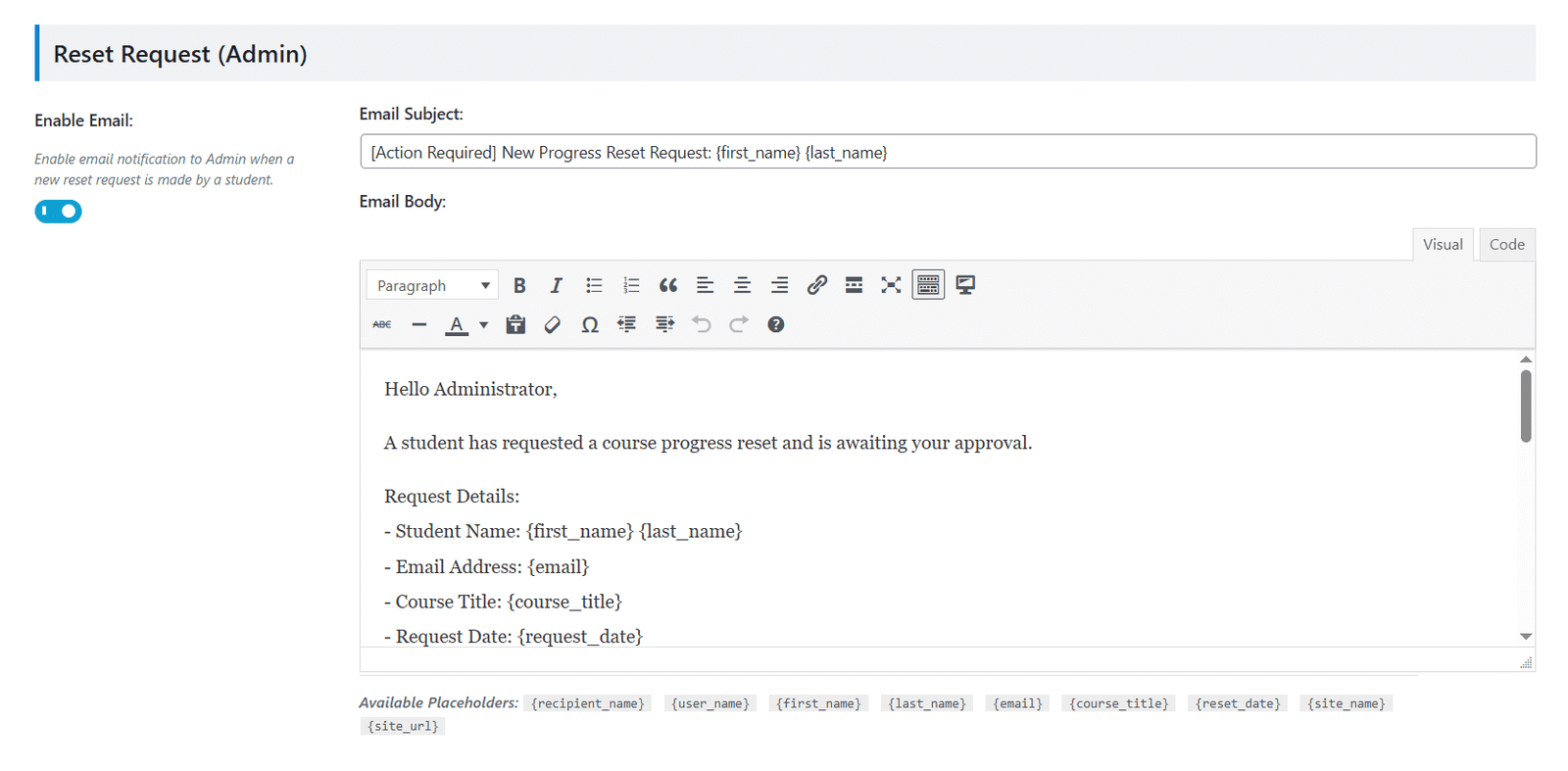Screen dimensions: 1568x771
Task: Select the Visual editor tab
Action: (1443, 245)
